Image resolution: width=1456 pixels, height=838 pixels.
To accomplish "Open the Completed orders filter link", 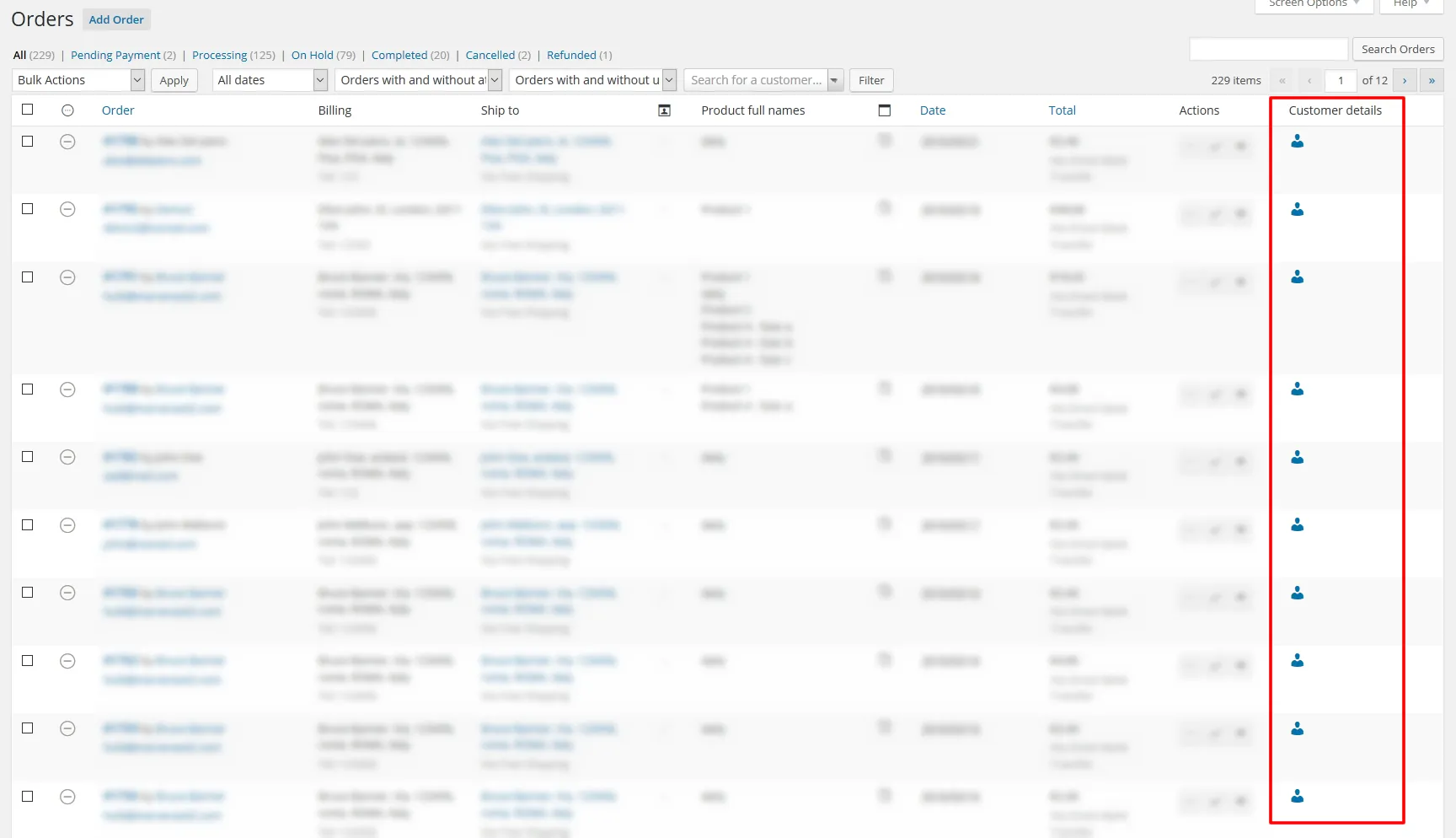I will tap(400, 55).
